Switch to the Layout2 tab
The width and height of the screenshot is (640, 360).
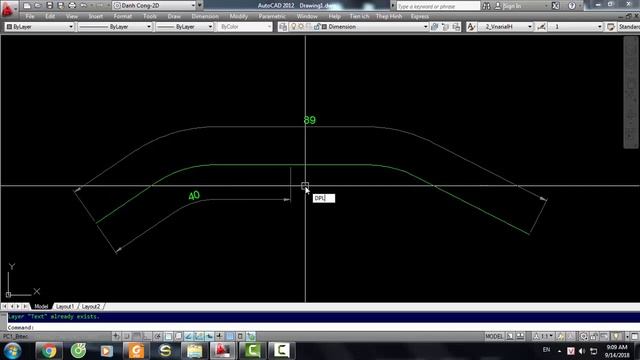(x=91, y=306)
